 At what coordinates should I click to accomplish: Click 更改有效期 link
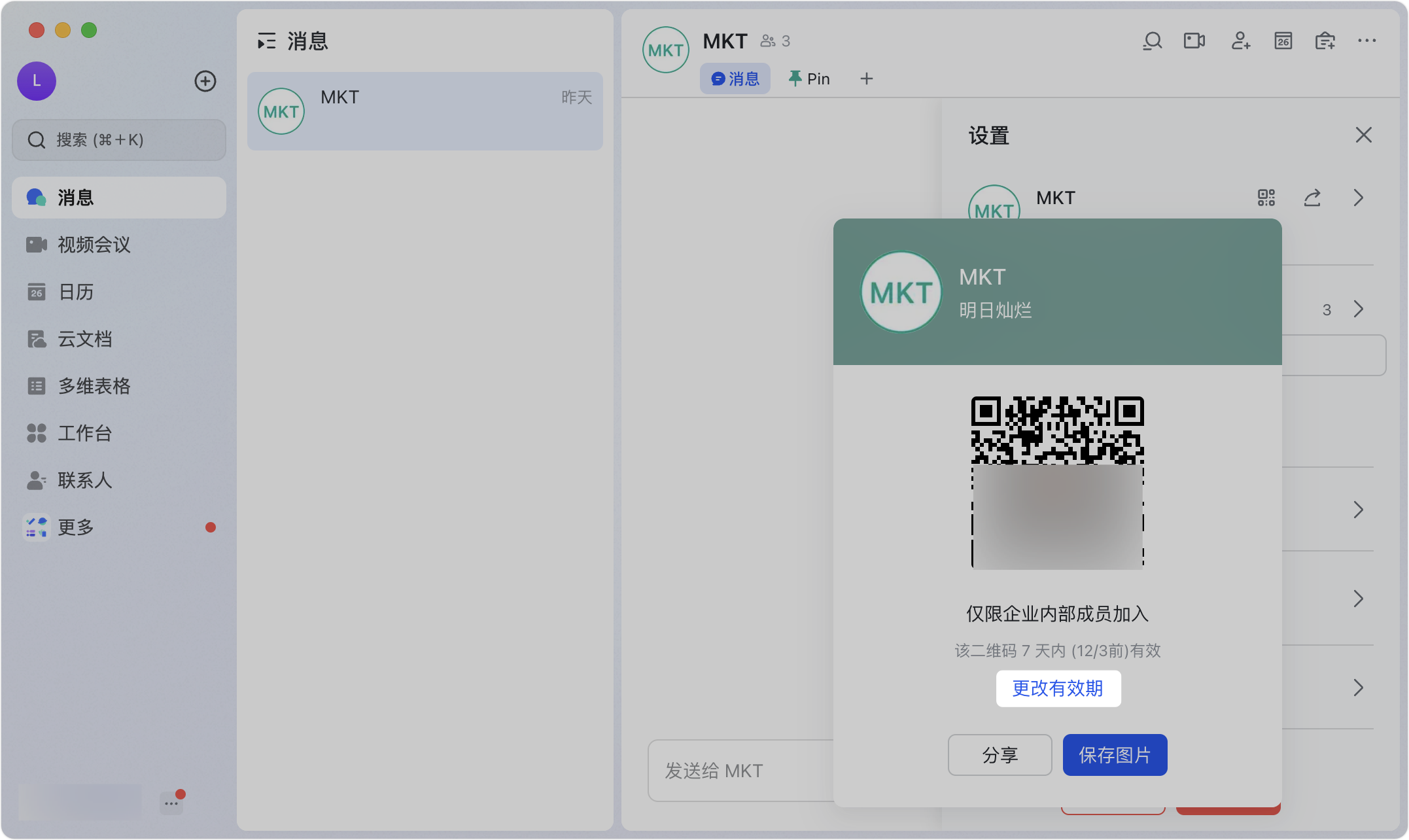pyautogui.click(x=1058, y=688)
